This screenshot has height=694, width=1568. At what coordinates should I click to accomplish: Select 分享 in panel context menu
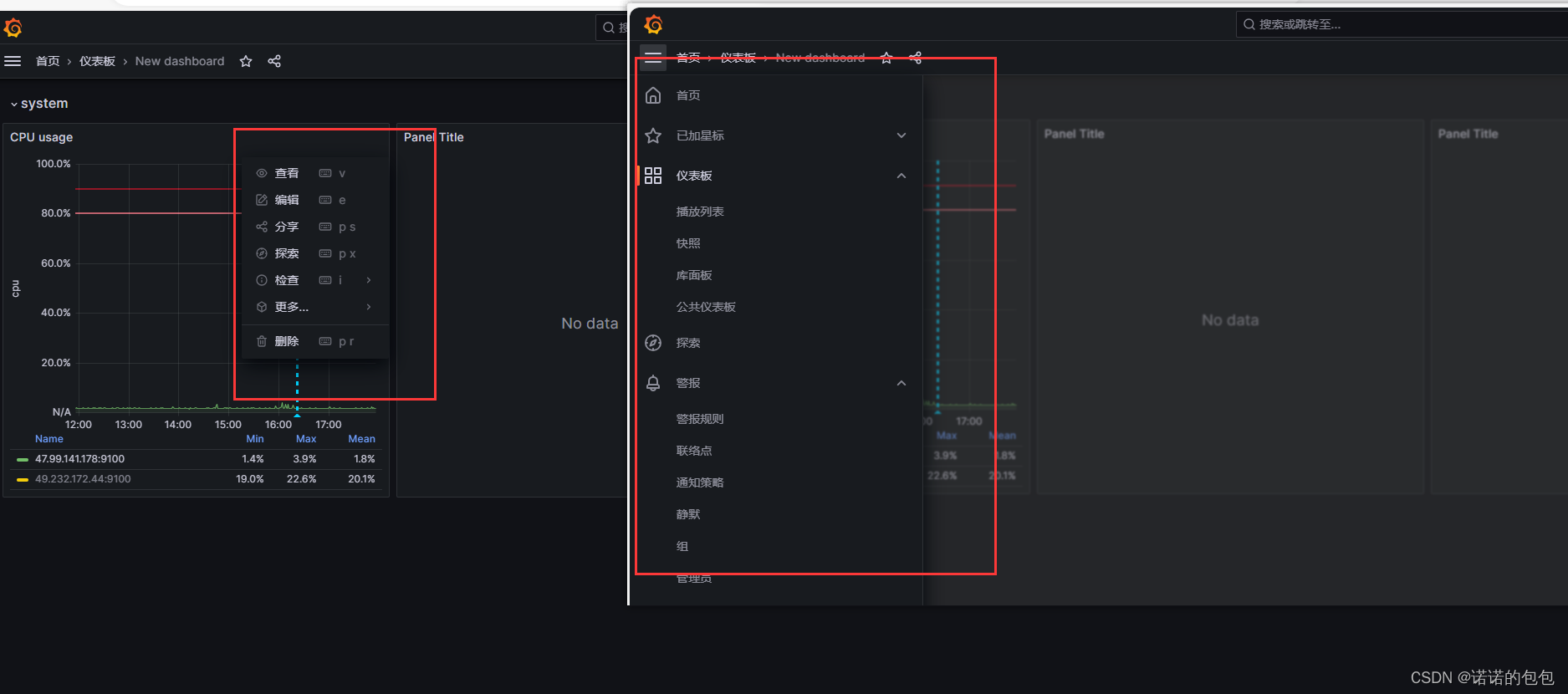click(315, 227)
